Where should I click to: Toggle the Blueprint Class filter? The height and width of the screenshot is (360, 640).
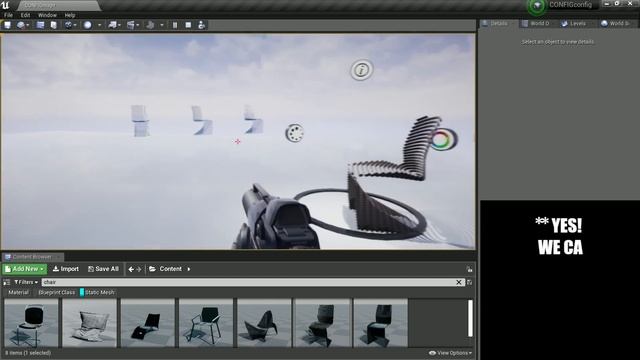tap(56, 292)
